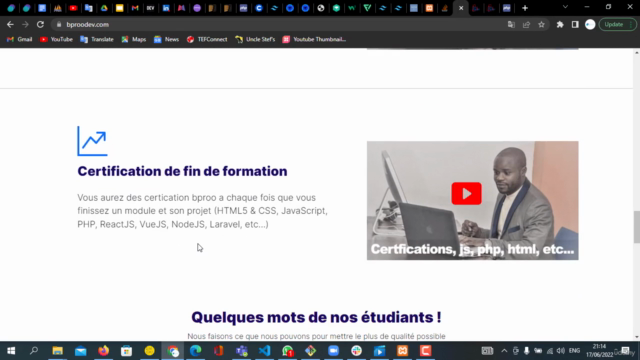Click the scrollbar down arrow

click(x=637, y=337)
